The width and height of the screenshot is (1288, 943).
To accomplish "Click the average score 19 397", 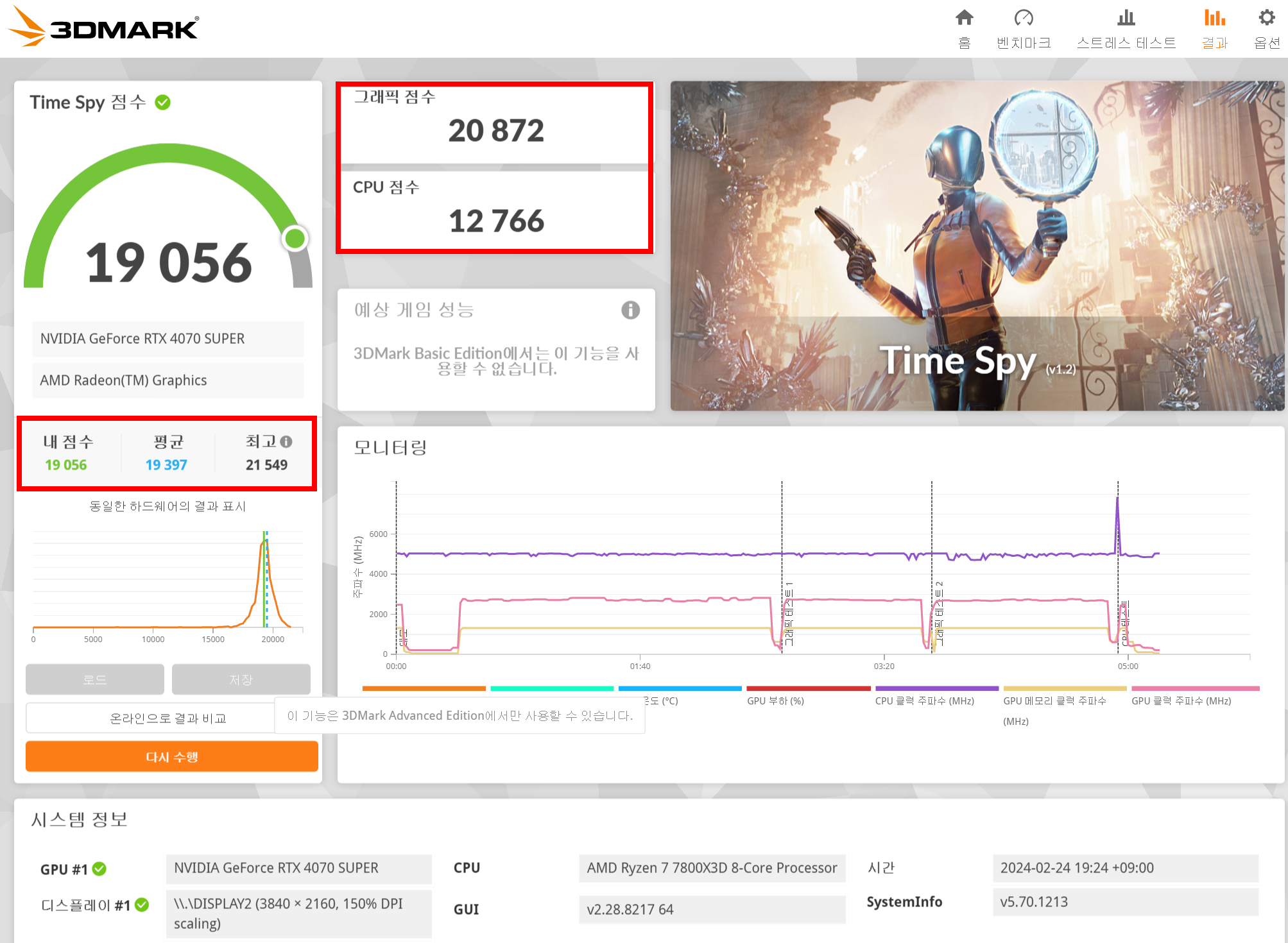I will 166,465.
